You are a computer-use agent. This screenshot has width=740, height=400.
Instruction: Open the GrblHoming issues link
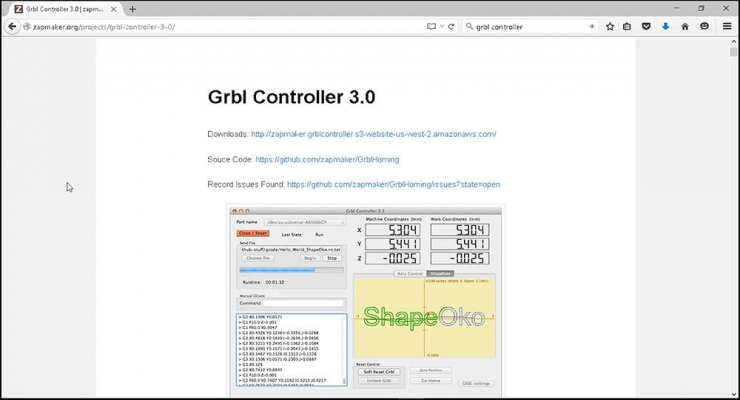coord(393,184)
